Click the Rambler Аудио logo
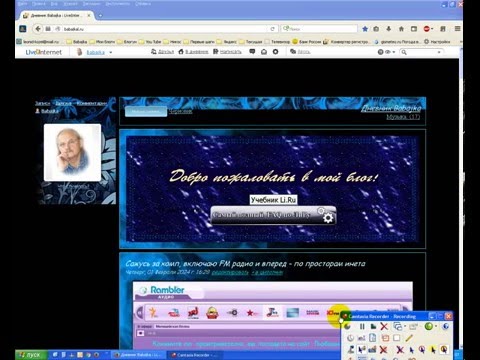This screenshot has width=480, height=360. tap(163, 291)
